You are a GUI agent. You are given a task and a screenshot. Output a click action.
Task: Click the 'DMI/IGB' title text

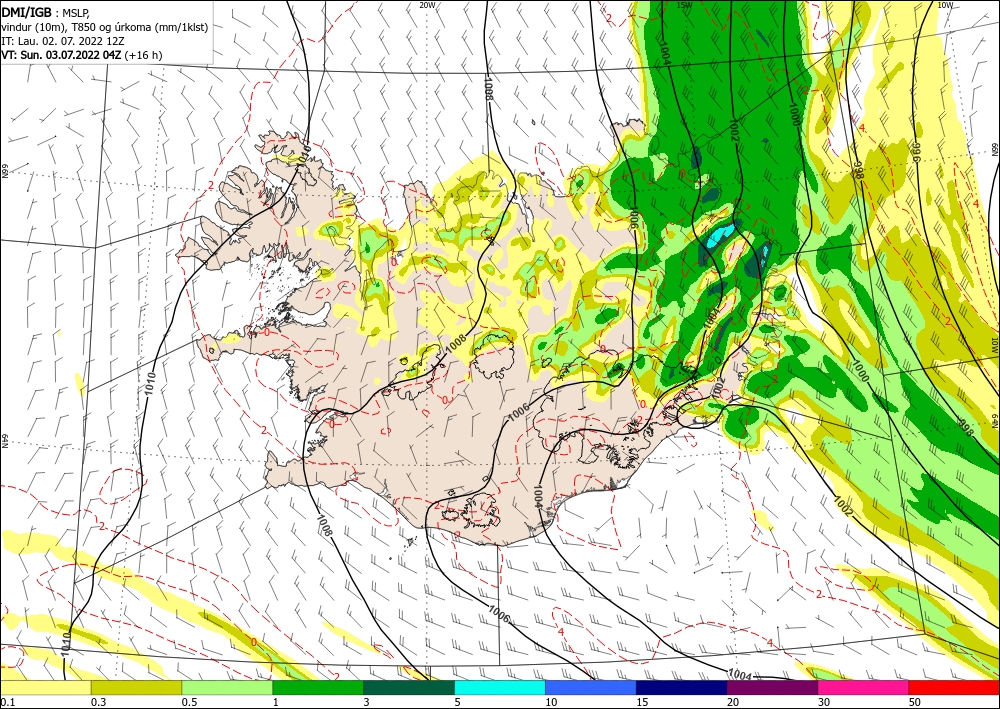[x=27, y=12]
